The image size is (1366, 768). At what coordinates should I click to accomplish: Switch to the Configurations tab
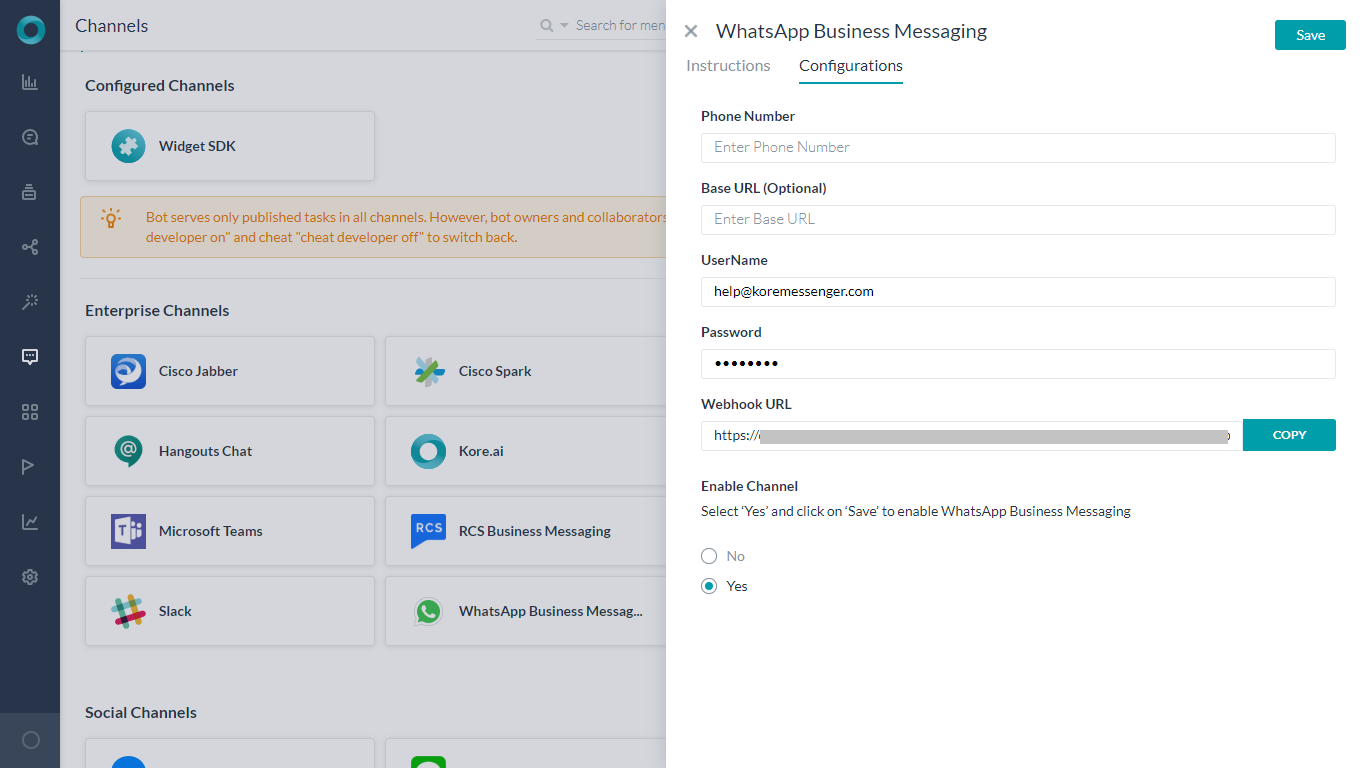click(x=851, y=66)
